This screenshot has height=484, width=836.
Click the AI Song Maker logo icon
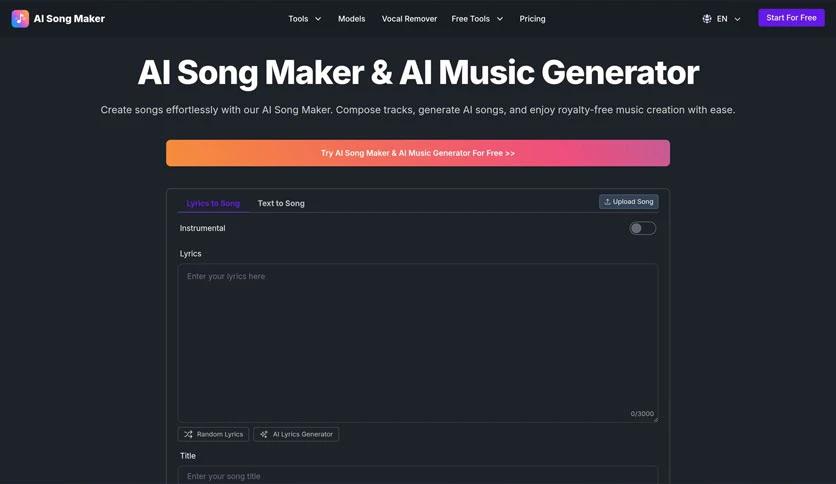[20, 18]
